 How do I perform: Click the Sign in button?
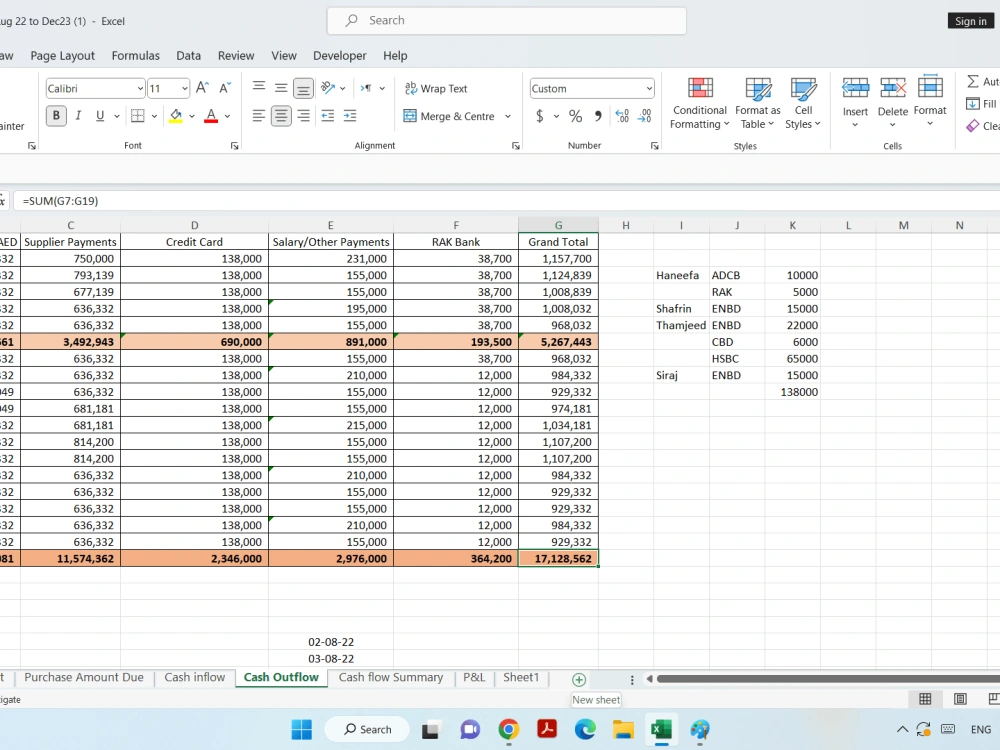point(971,21)
